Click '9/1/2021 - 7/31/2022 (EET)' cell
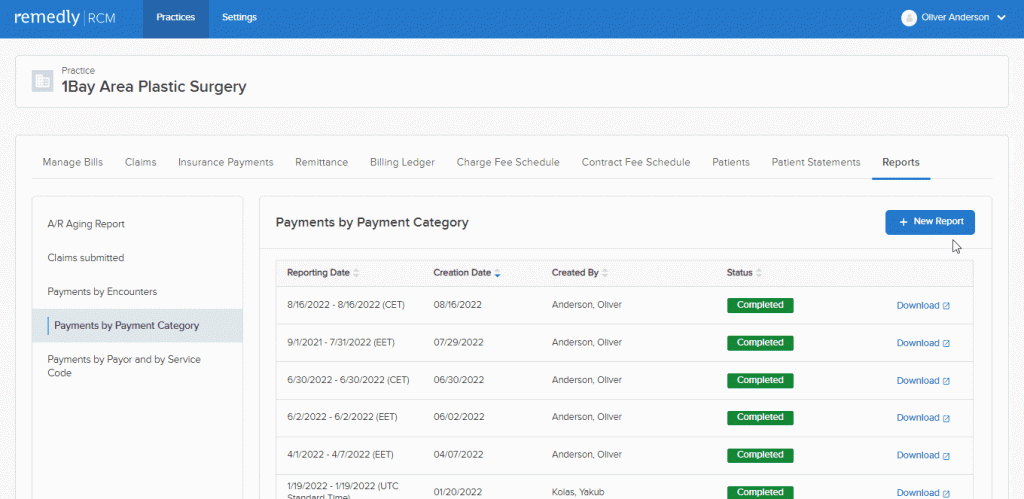Image resolution: width=1024 pixels, height=499 pixels. (x=341, y=342)
